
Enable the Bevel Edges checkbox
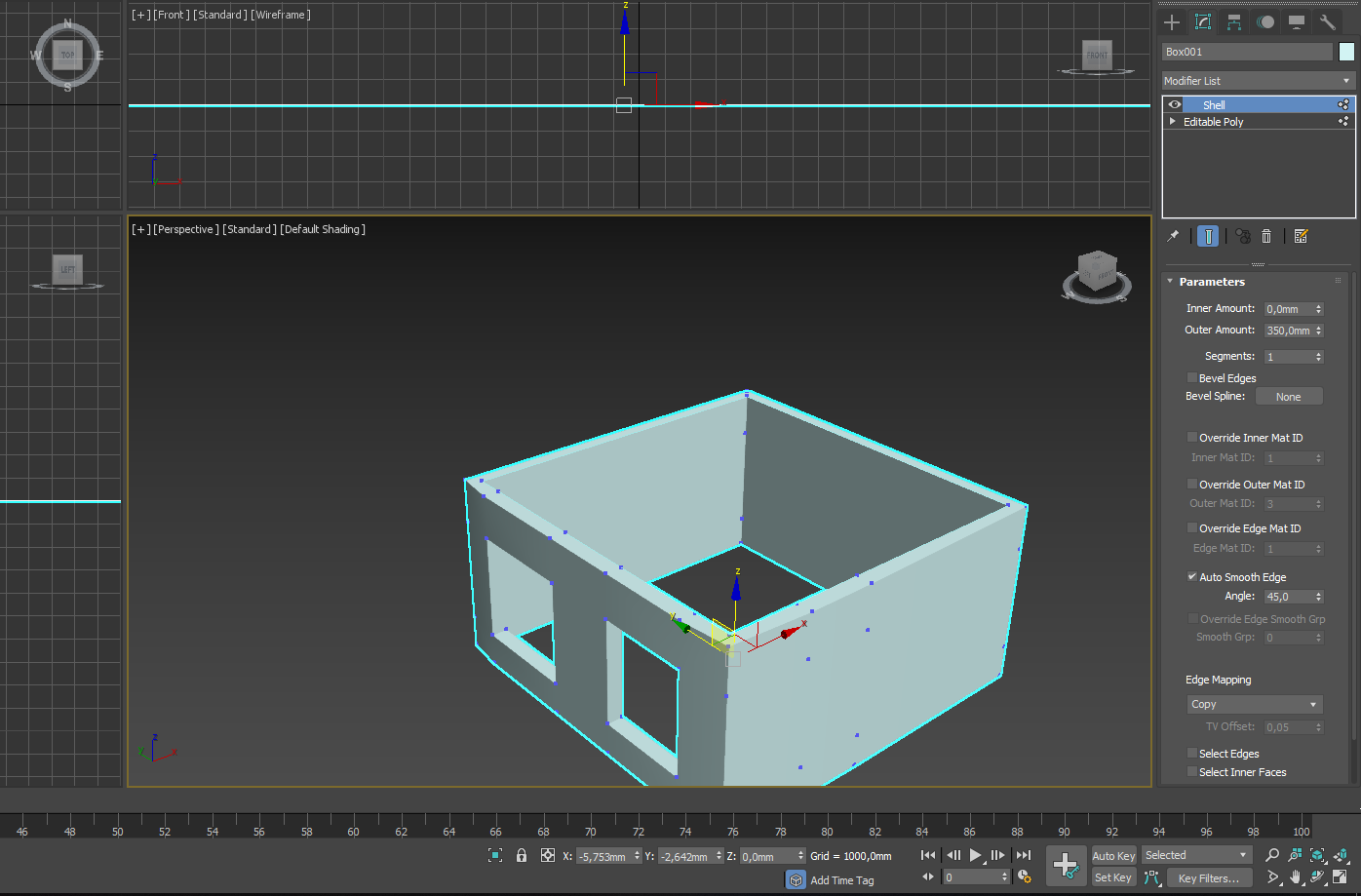tap(1191, 378)
